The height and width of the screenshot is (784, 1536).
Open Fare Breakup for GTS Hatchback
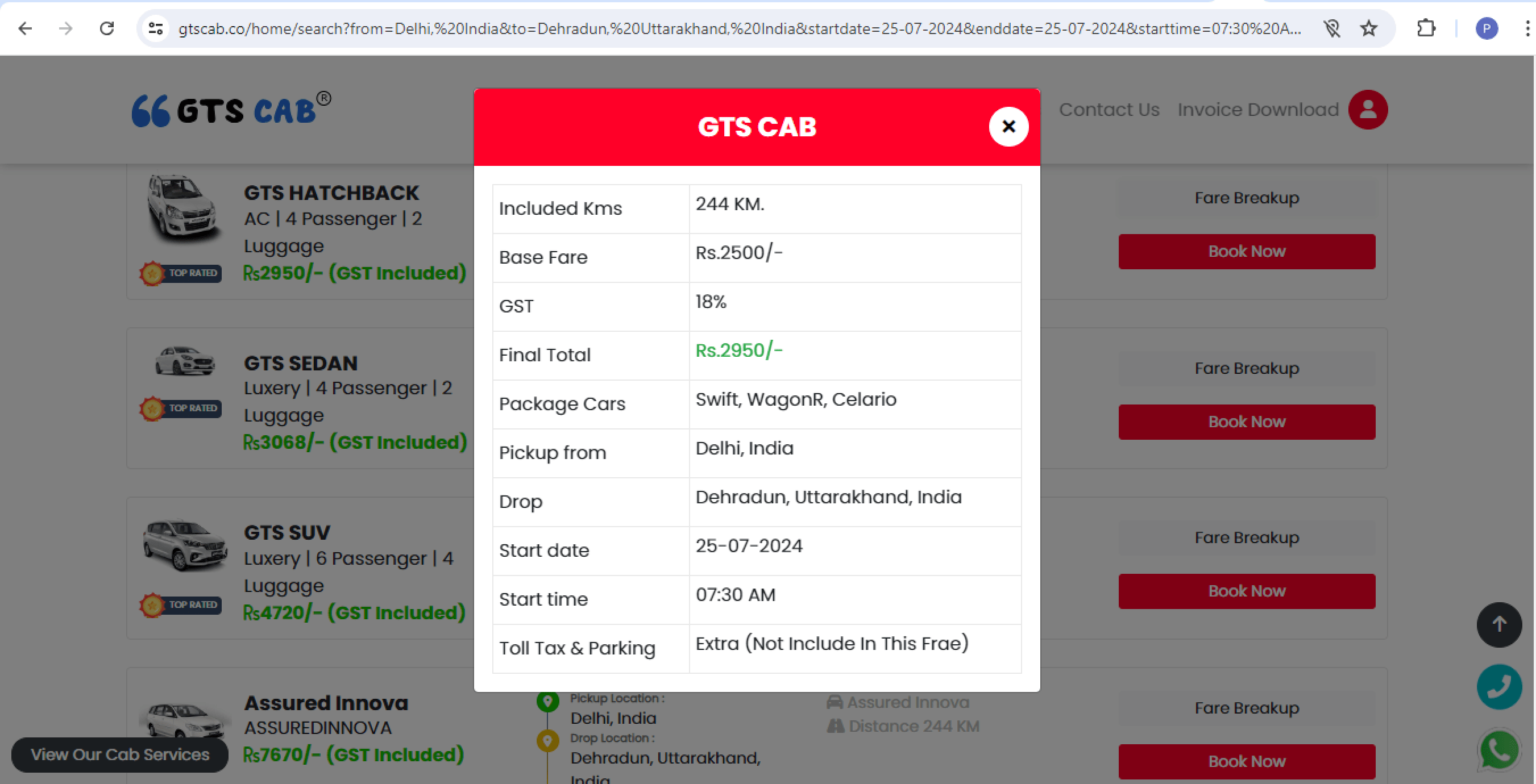click(1246, 198)
